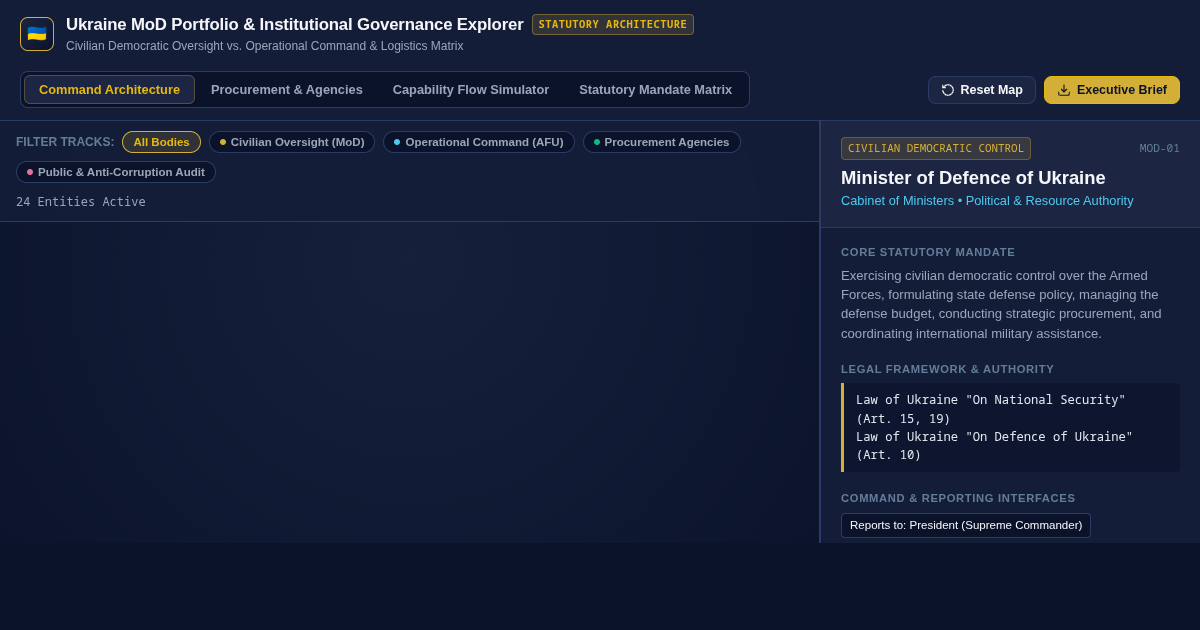The width and height of the screenshot is (1200, 630).
Task: Switch to Procurement & Agencies tab
Action: 287,90
